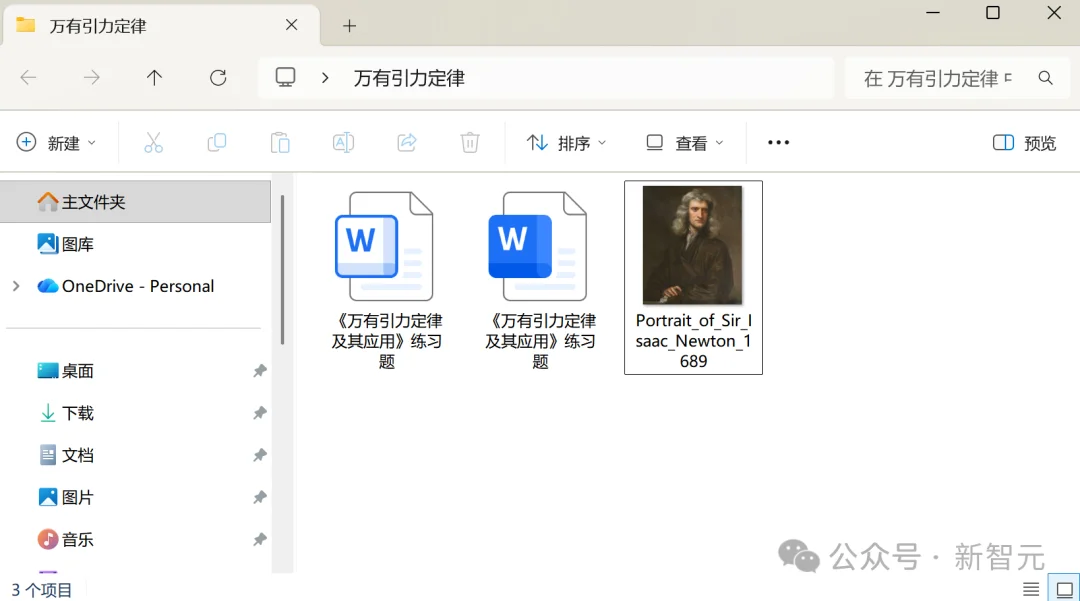The height and width of the screenshot is (601, 1080).
Task: Navigate up one folder level
Action: coord(154,77)
